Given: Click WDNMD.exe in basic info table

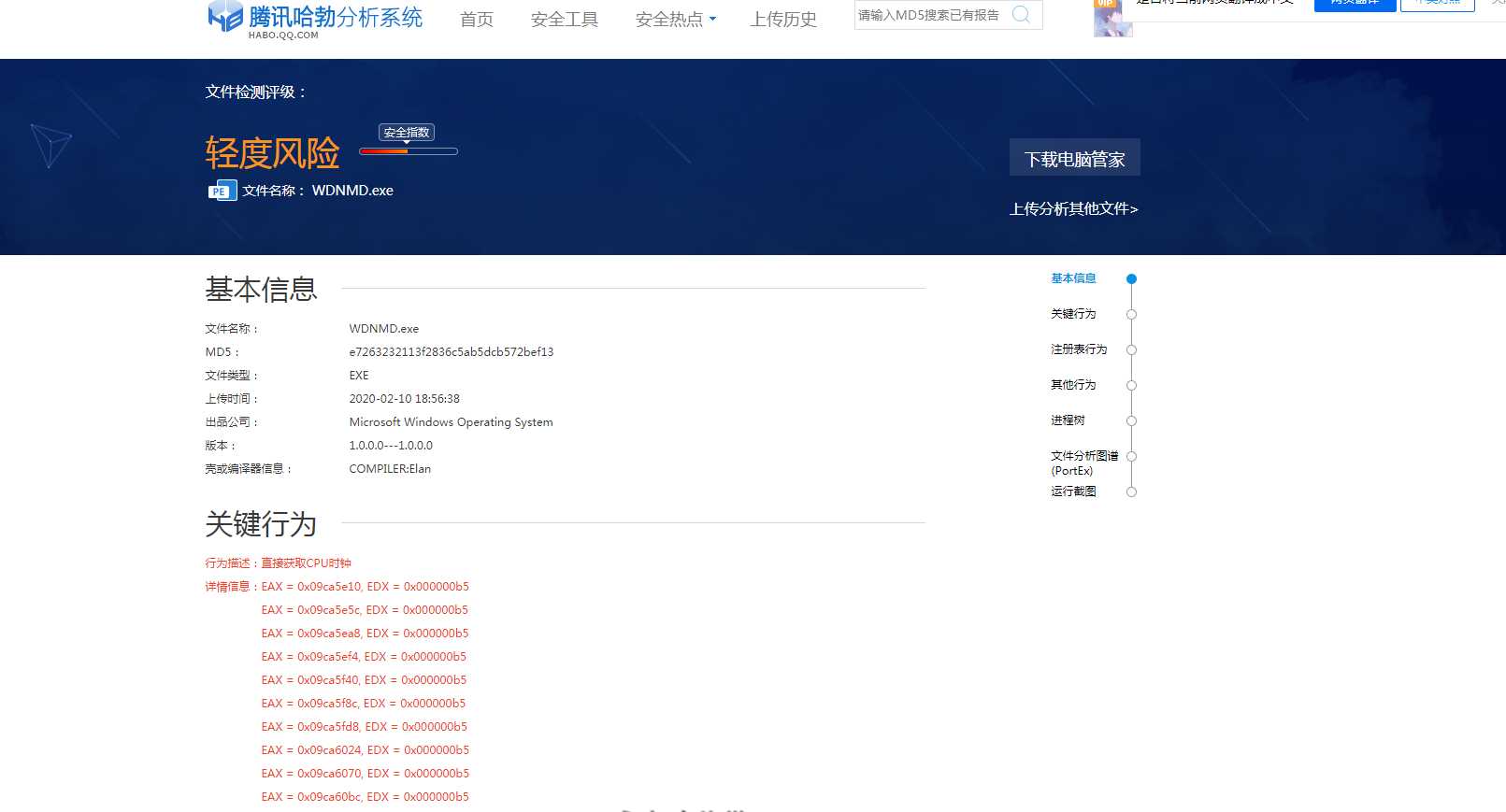Looking at the screenshot, I should pos(384,329).
